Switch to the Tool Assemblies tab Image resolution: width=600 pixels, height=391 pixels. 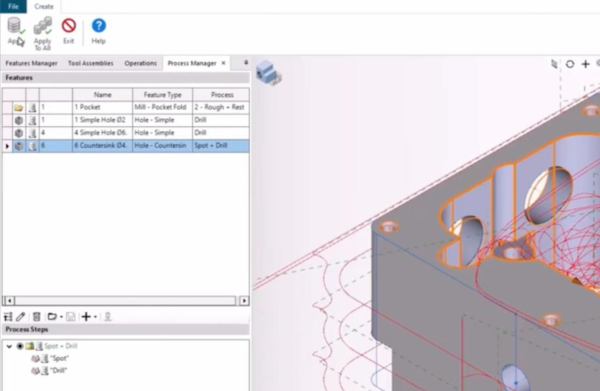tap(91, 63)
